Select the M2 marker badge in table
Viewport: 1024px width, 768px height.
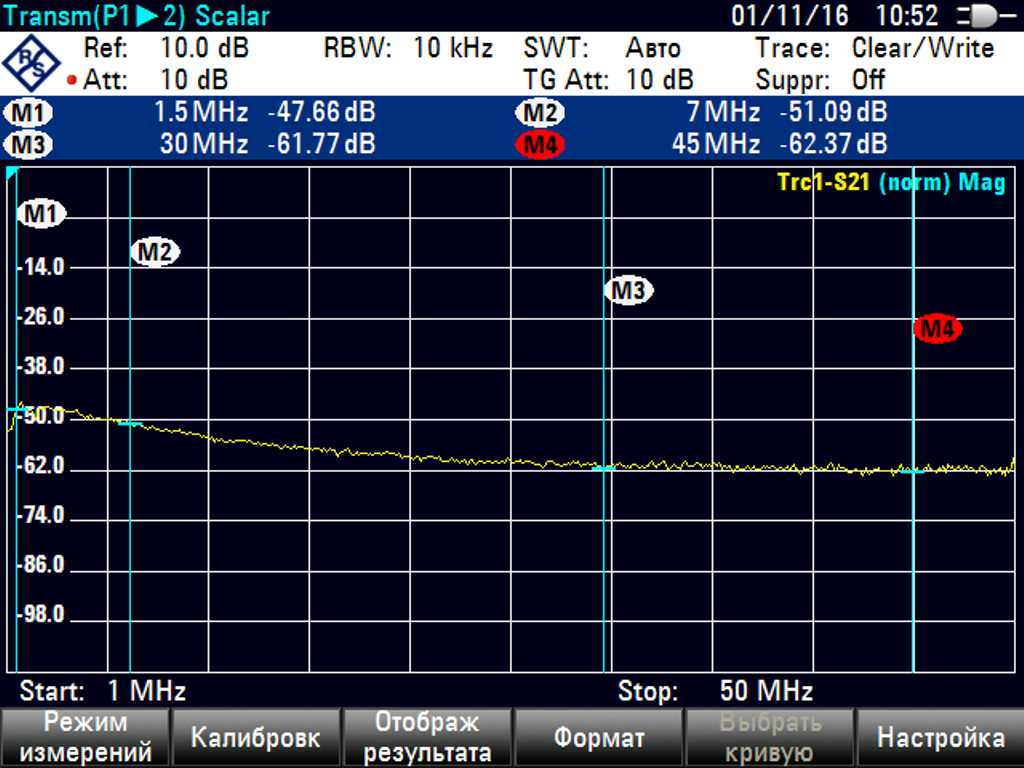[540, 113]
